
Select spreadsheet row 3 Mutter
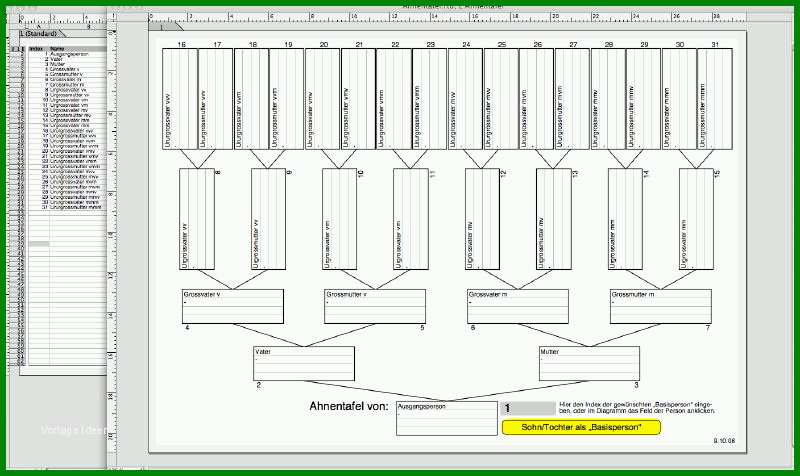[x=67, y=64]
